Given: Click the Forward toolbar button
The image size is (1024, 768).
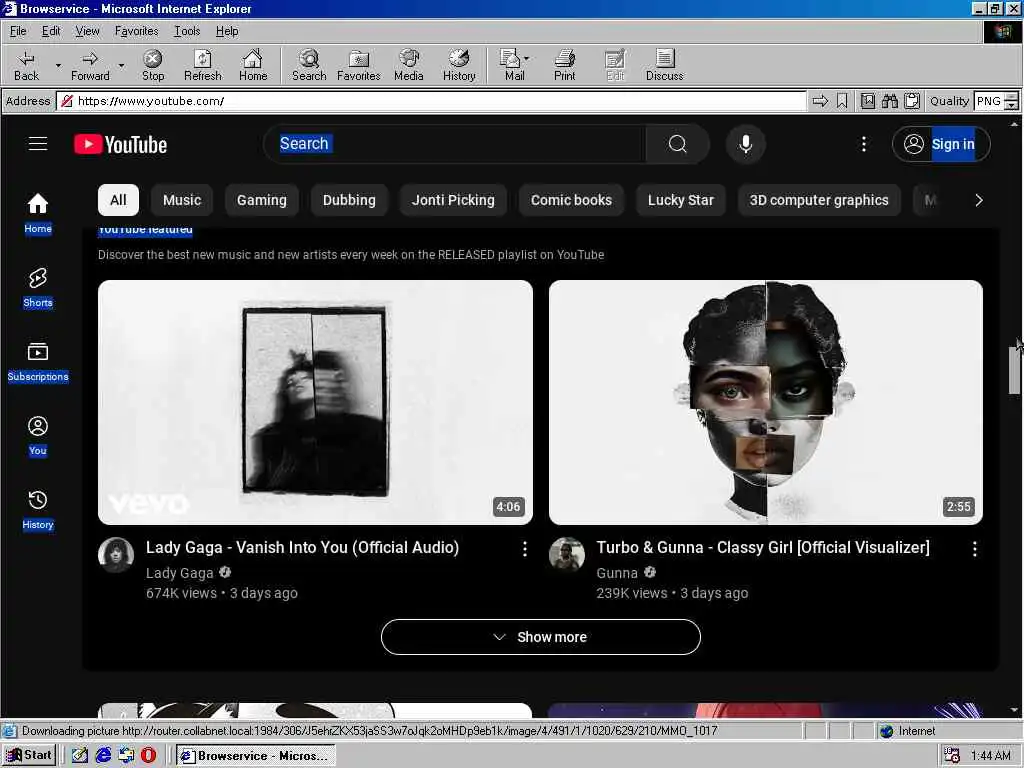Looking at the screenshot, I should pyautogui.click(x=90, y=65).
